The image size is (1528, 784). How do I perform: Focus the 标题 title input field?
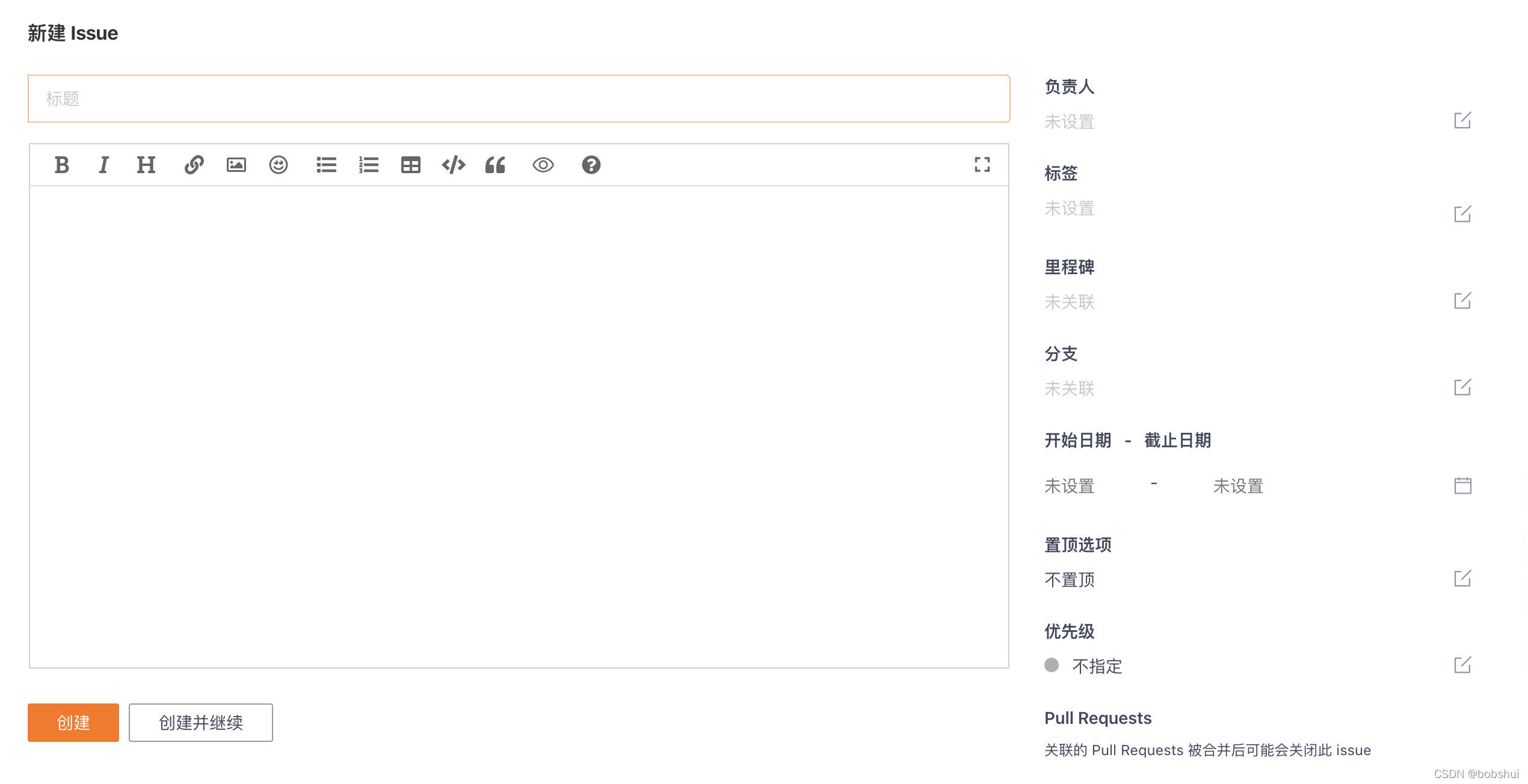point(519,99)
